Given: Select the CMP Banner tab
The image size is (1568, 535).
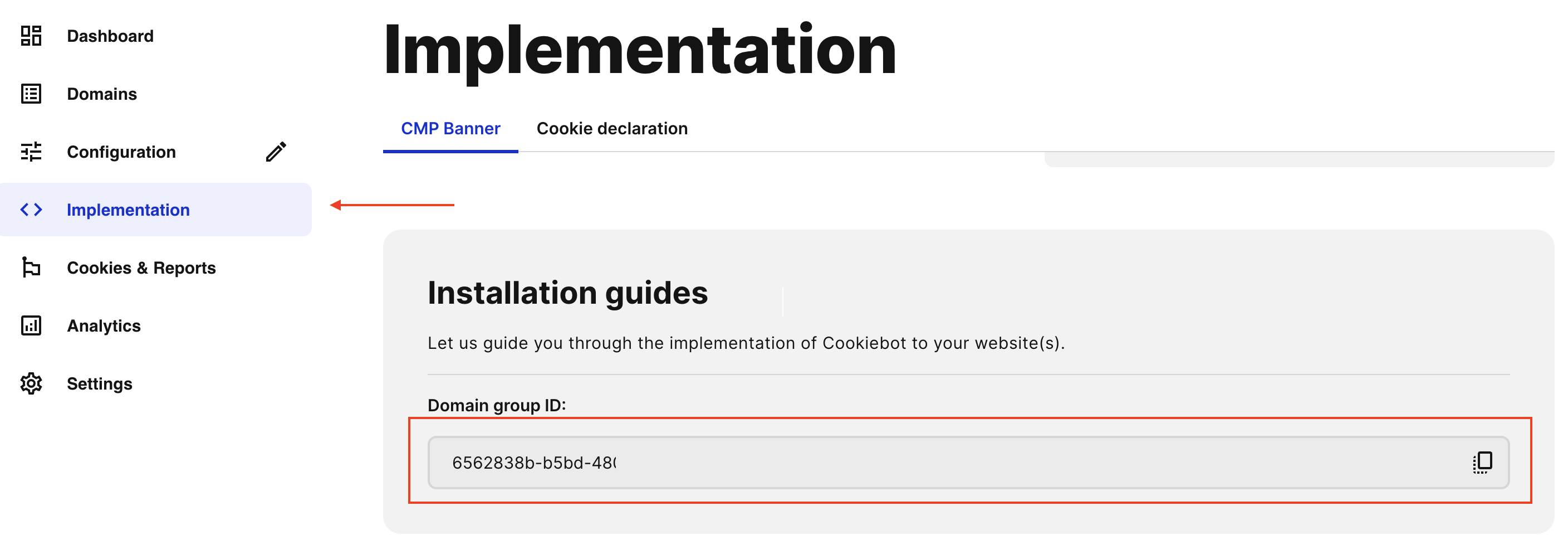Looking at the screenshot, I should 450,128.
